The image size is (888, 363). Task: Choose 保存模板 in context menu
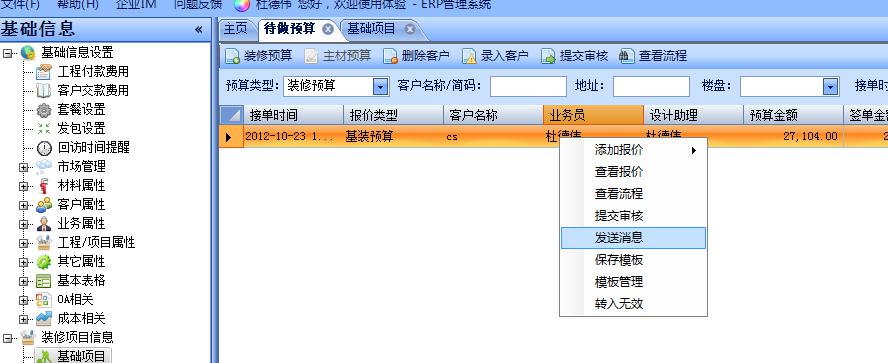tap(633, 260)
